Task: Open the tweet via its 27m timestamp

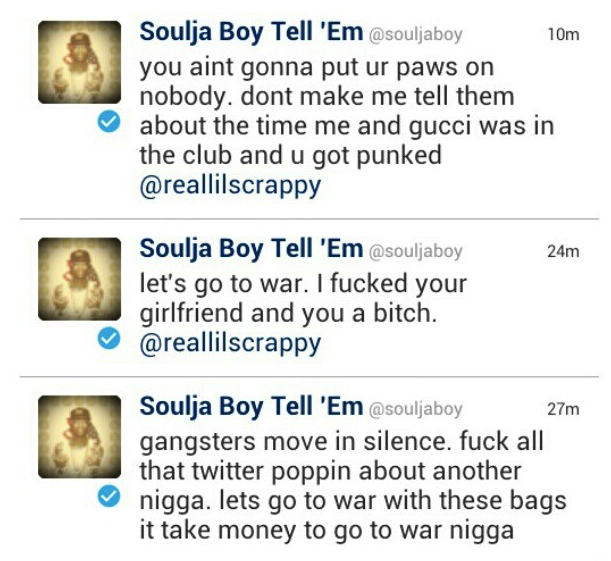Action: tap(563, 409)
